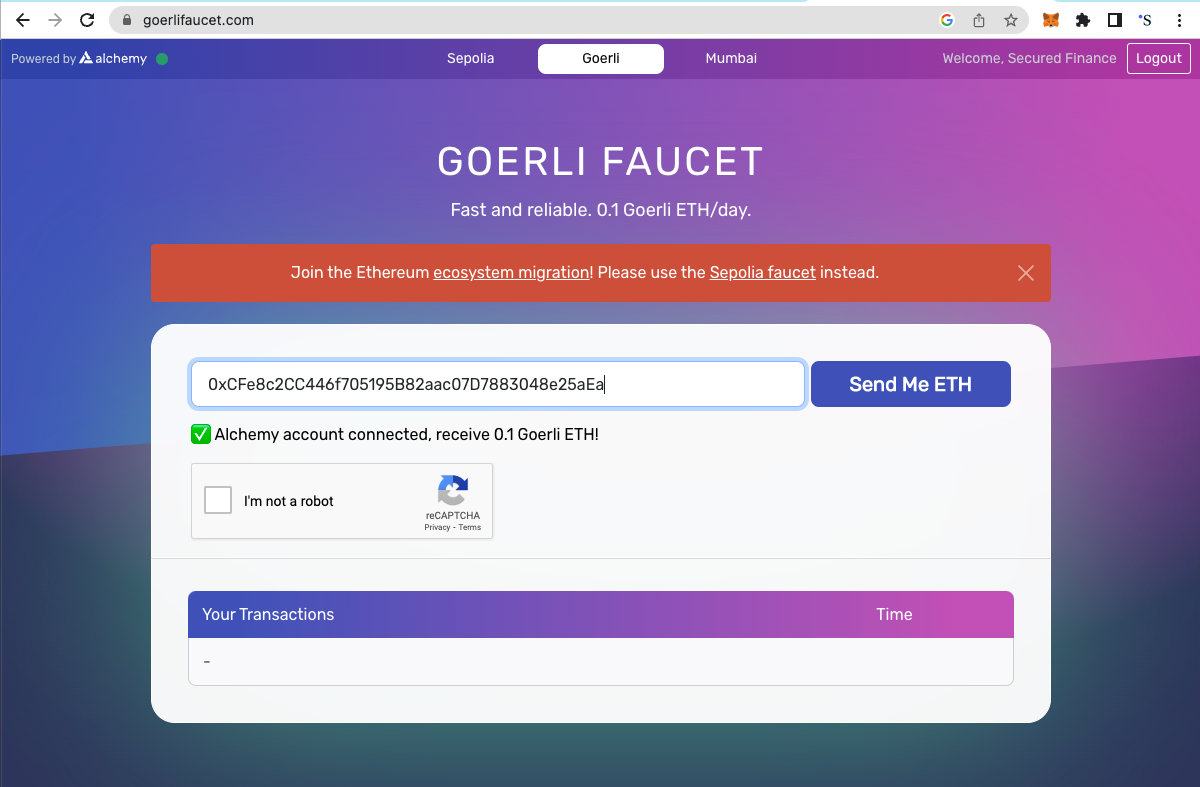Click the share page icon

(x=979, y=20)
